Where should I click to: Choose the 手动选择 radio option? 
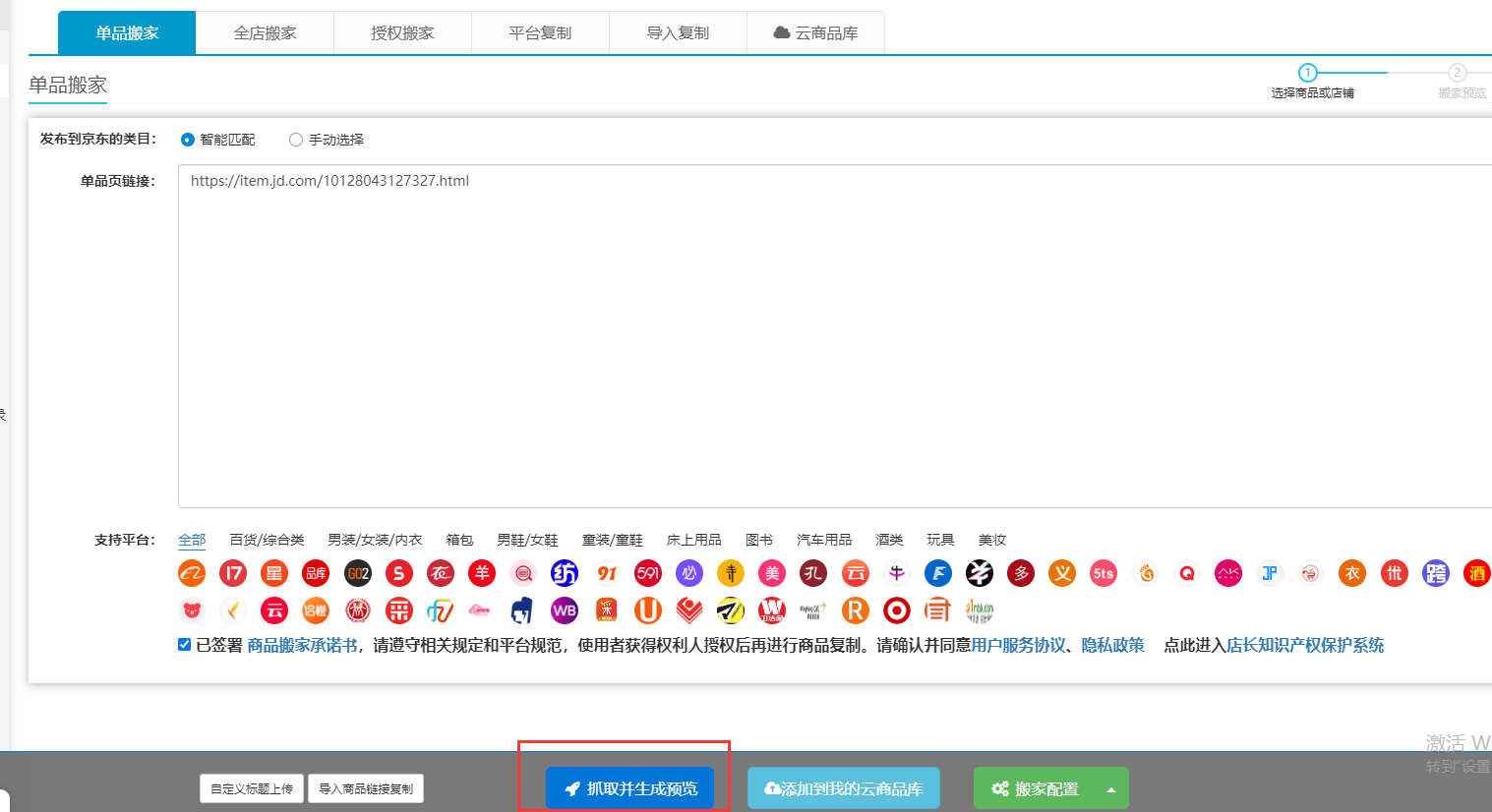(296, 140)
